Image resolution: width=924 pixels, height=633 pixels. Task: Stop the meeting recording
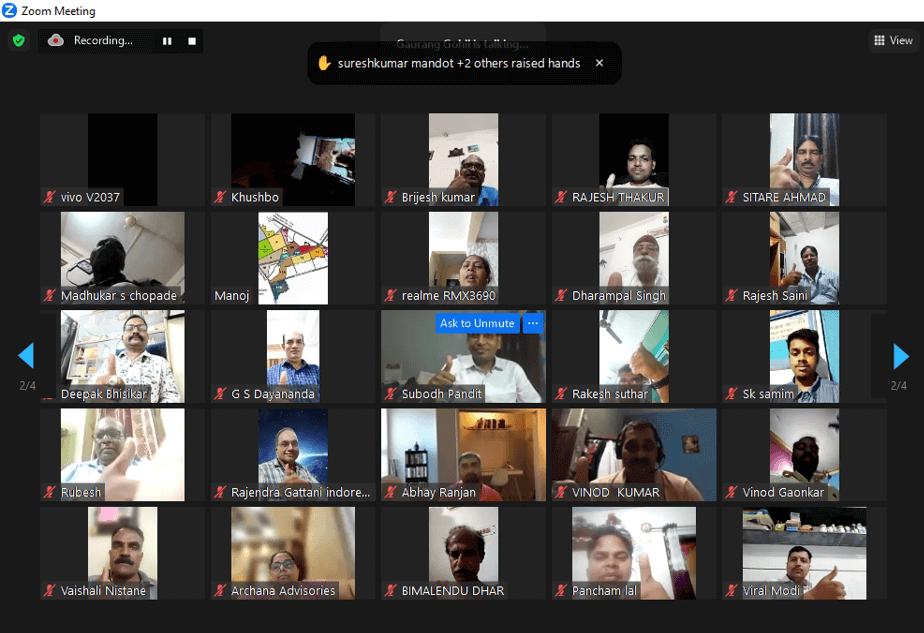click(x=191, y=41)
